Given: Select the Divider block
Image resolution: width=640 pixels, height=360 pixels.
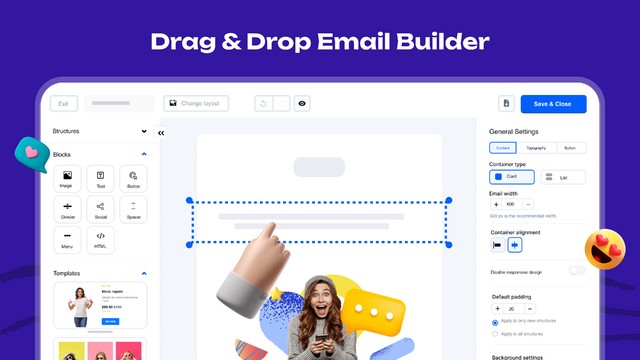Looking at the screenshot, I should pos(67,209).
